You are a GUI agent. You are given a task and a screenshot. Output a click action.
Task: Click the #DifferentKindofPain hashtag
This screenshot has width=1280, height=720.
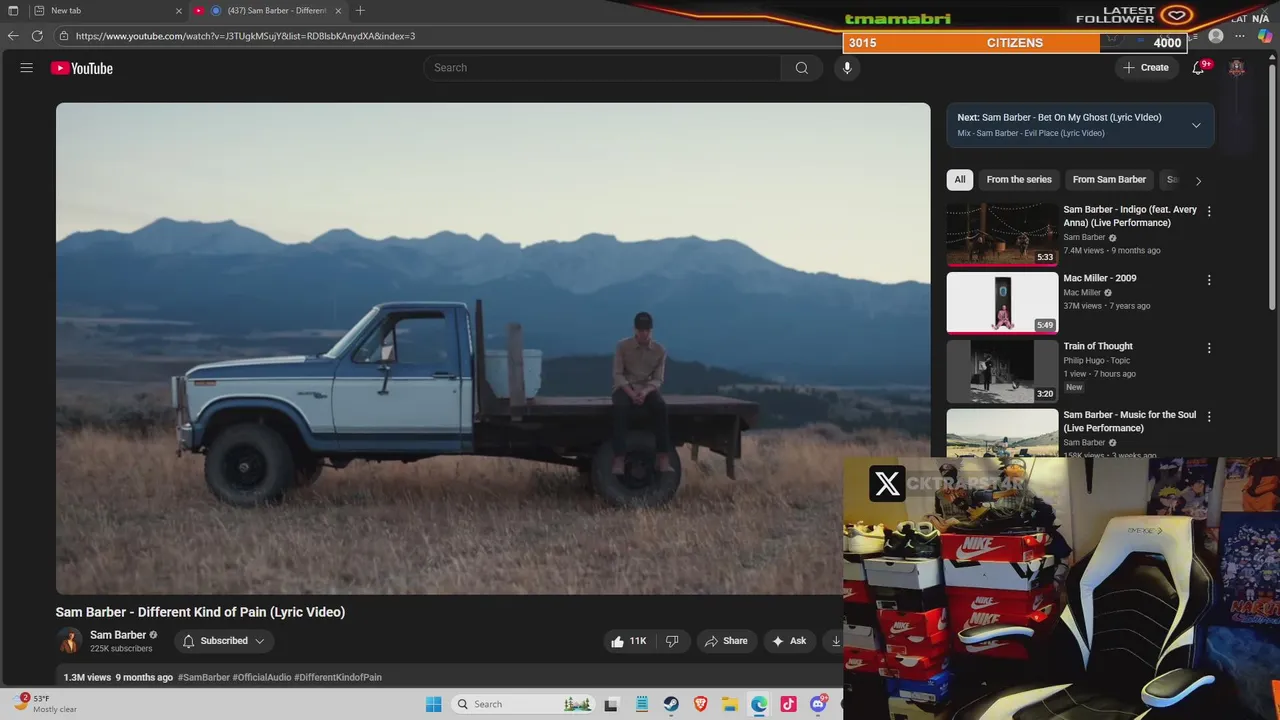338,677
